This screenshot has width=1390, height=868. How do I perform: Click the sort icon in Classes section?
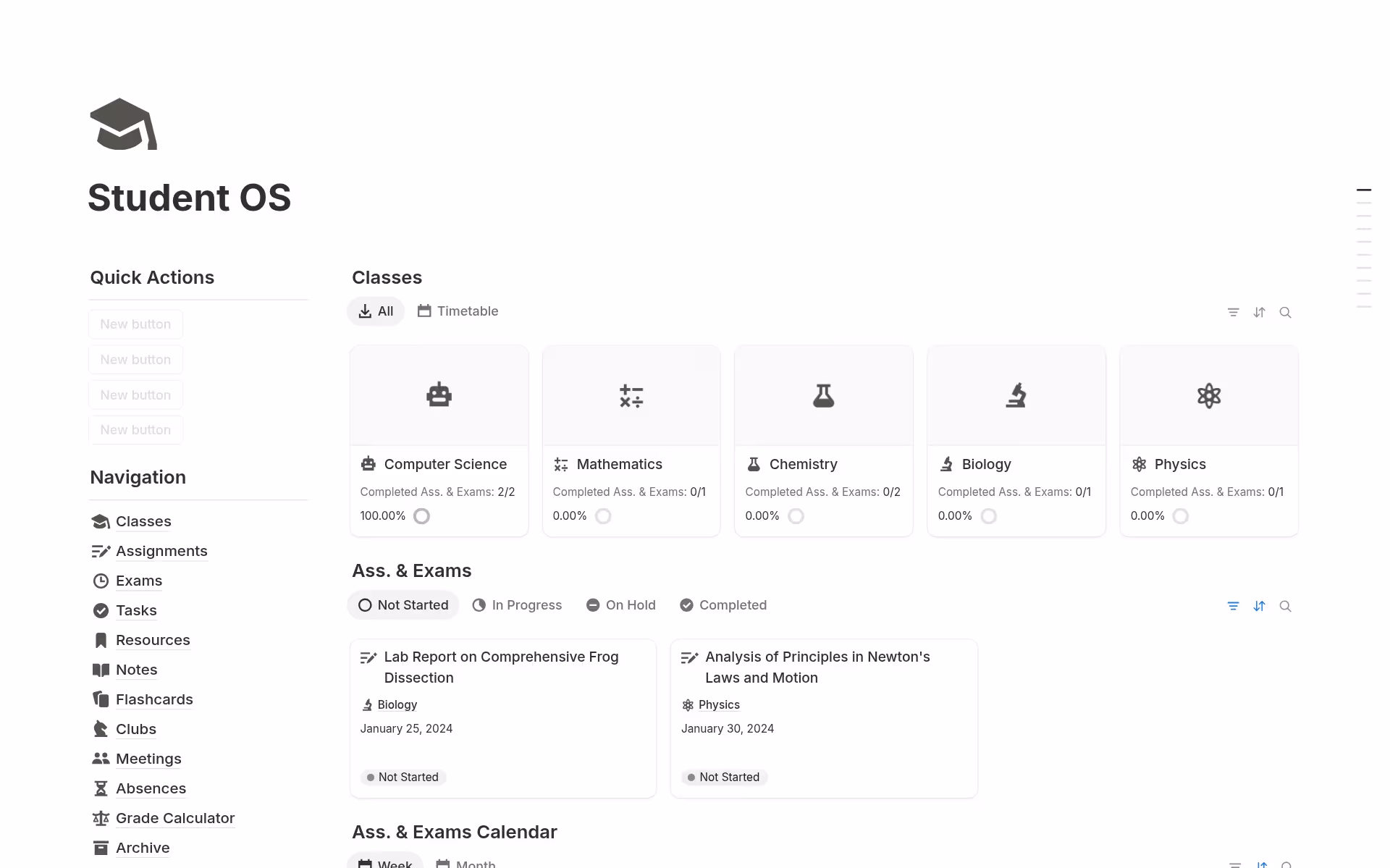(x=1259, y=313)
